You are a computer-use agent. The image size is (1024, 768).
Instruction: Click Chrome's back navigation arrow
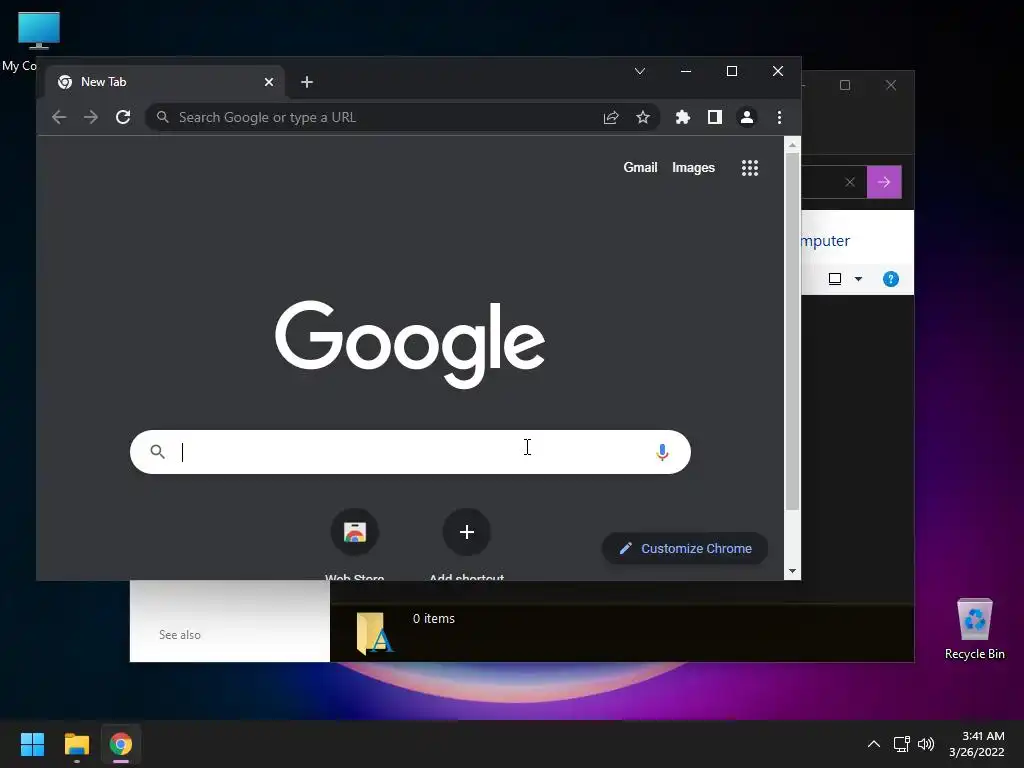click(x=59, y=118)
